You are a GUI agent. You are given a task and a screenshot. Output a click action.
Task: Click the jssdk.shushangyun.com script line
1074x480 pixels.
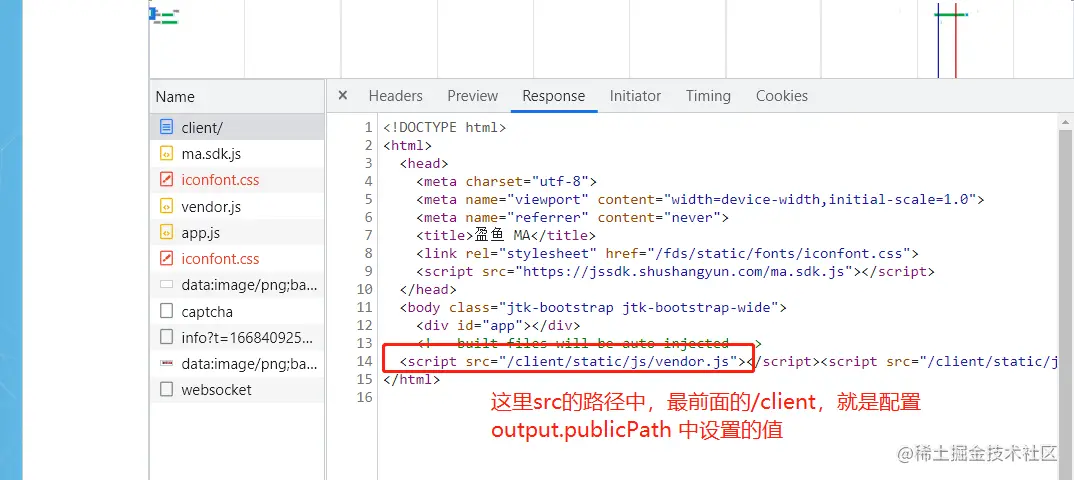(675, 271)
